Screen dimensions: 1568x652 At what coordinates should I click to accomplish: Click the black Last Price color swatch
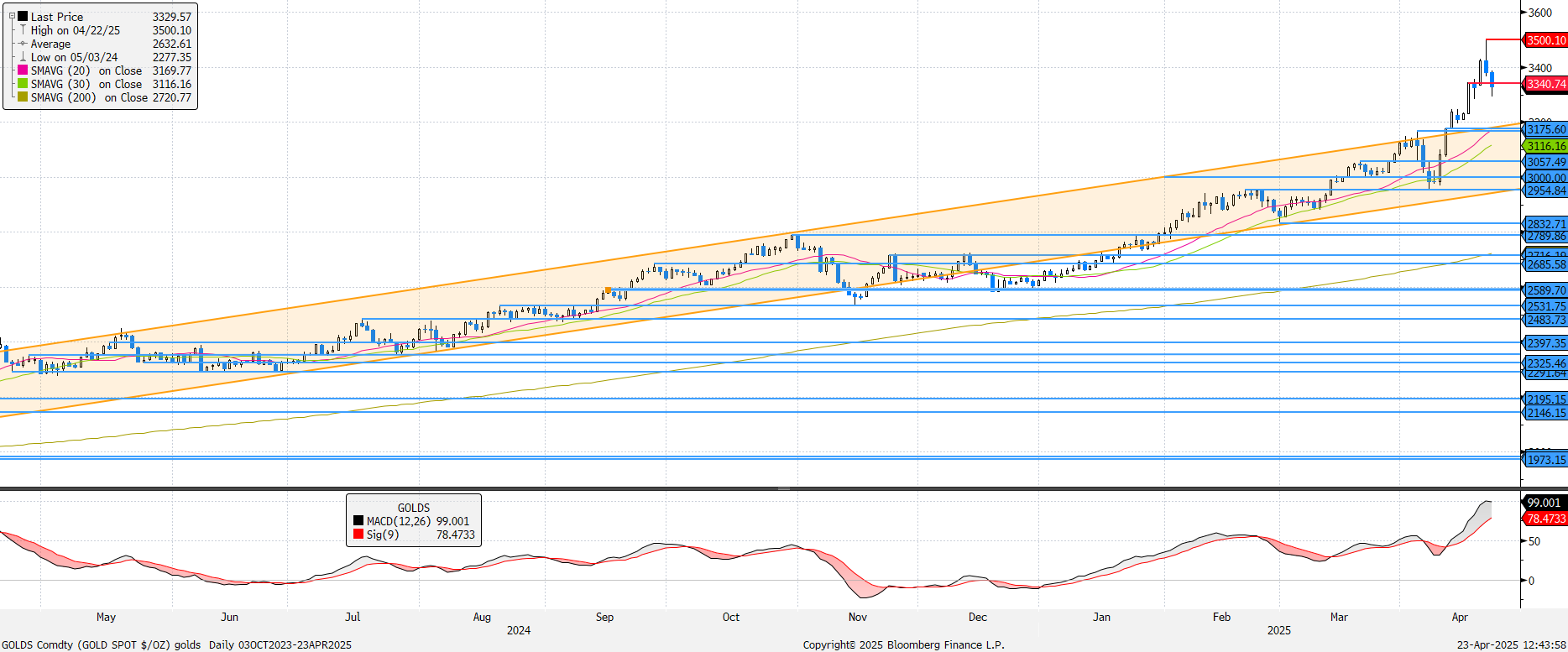click(23, 17)
